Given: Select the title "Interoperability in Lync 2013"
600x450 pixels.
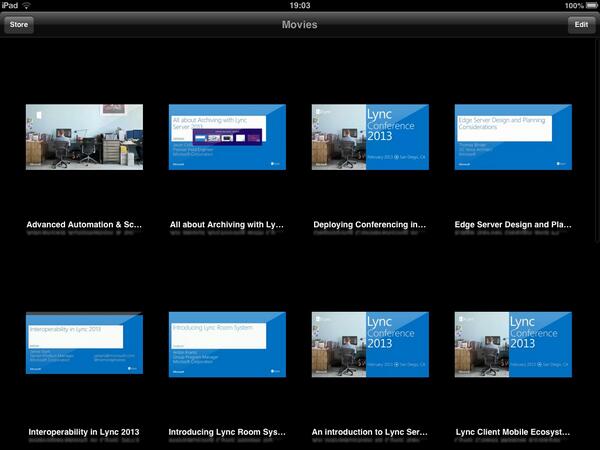Looking at the screenshot, I should pyautogui.click(x=84, y=432).
